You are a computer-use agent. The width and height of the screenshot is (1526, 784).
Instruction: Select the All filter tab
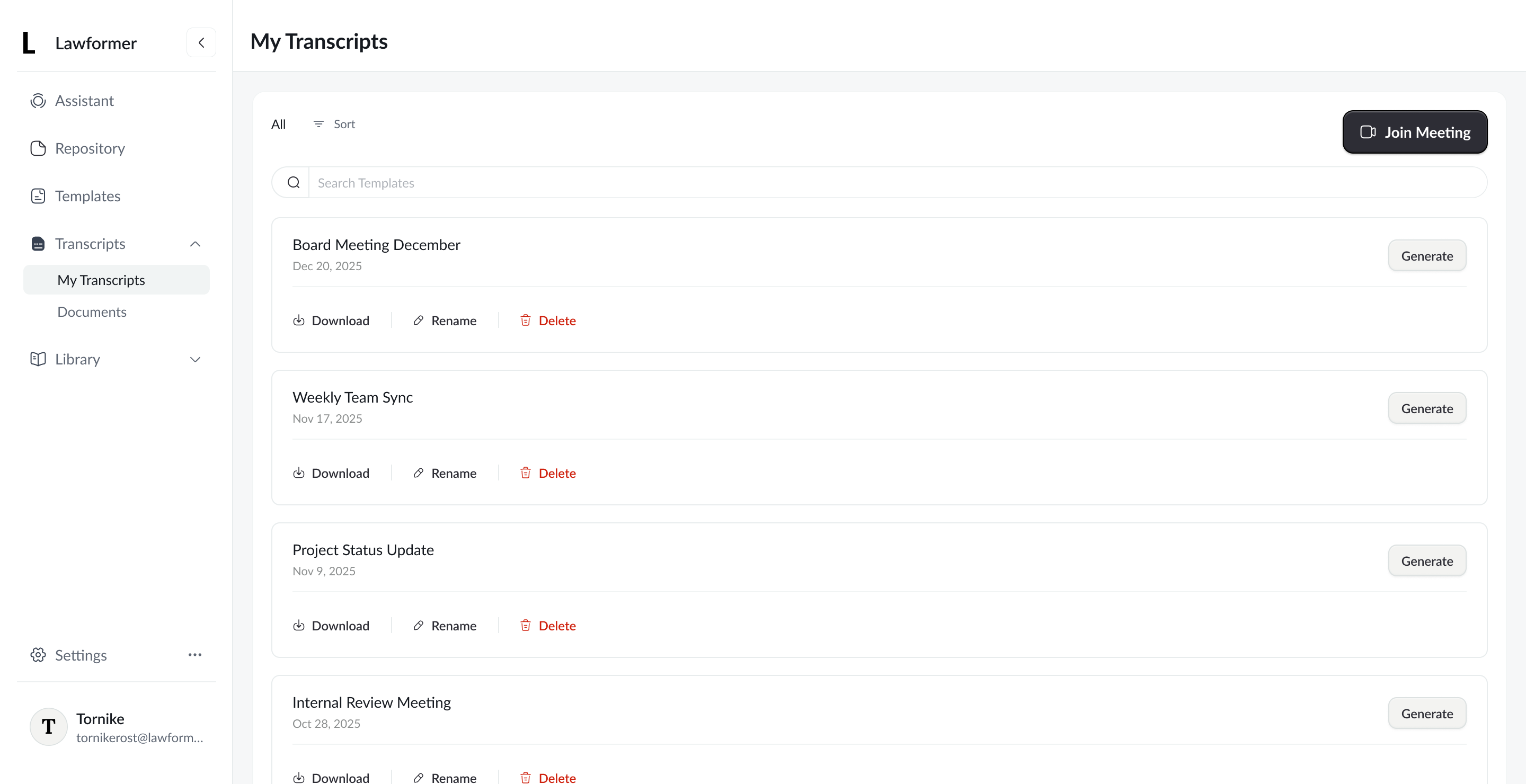(x=278, y=124)
